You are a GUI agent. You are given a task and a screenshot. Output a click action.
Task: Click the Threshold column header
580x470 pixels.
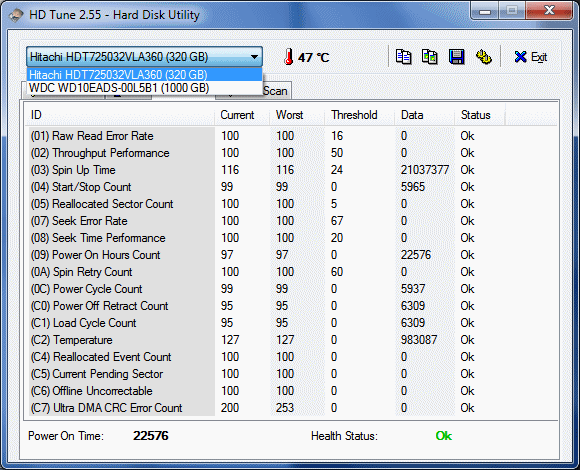point(359,115)
